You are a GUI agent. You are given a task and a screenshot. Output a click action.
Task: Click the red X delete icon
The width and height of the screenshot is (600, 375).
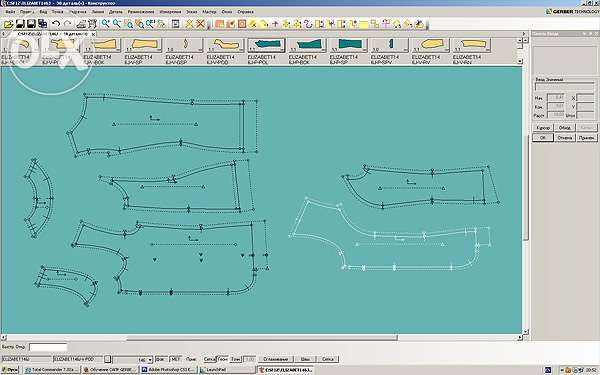point(200,24)
